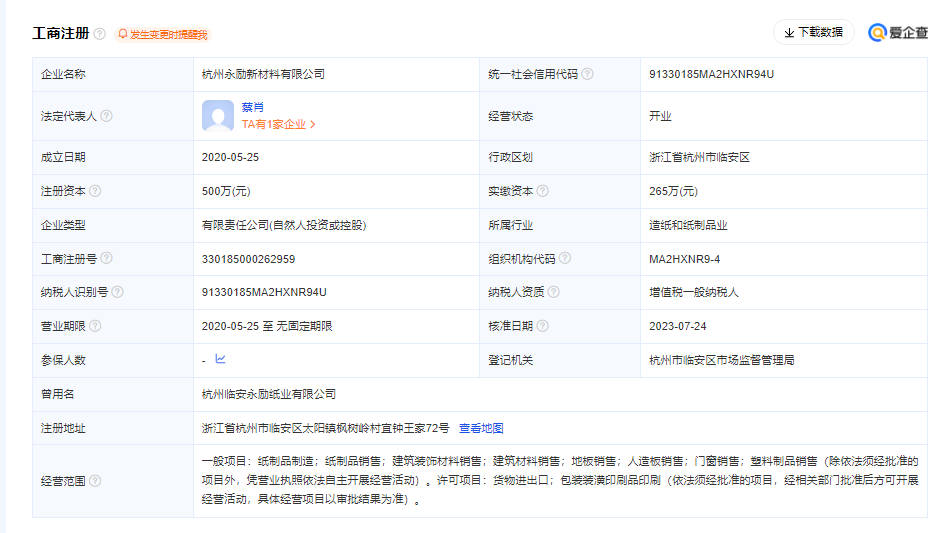Click help icon next to 注册资本
The width and height of the screenshot is (948, 533).
coord(95,191)
